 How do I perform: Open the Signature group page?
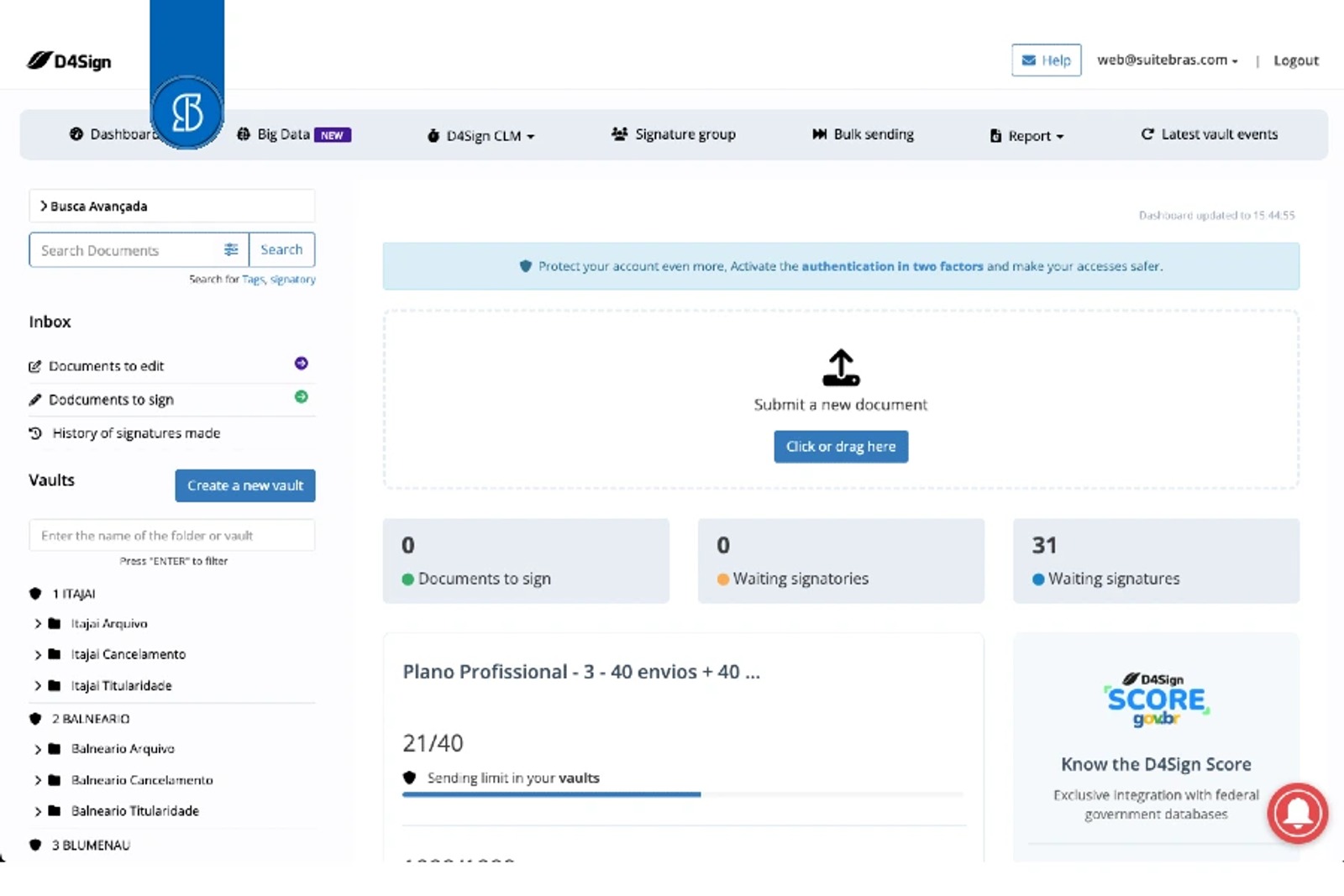click(x=674, y=134)
